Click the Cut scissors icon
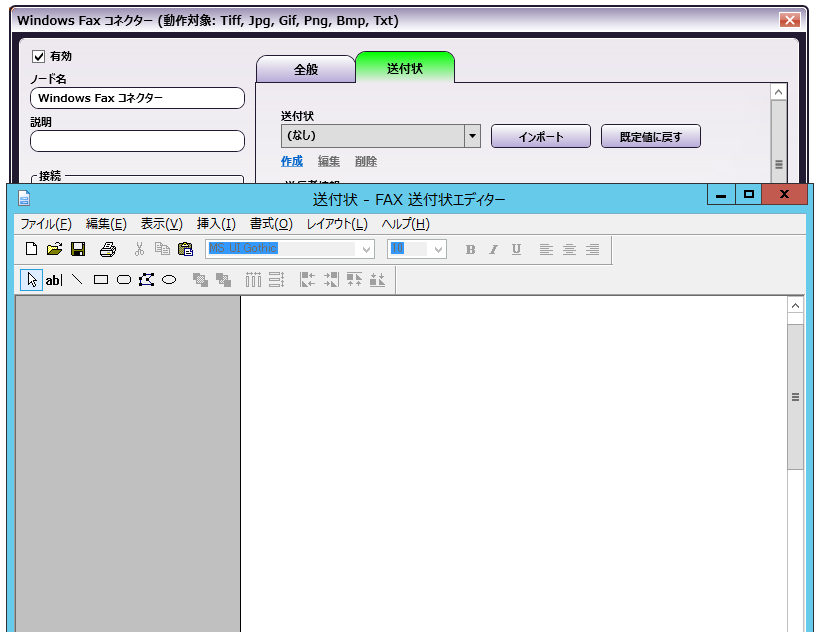The height and width of the screenshot is (632, 827). tap(139, 249)
